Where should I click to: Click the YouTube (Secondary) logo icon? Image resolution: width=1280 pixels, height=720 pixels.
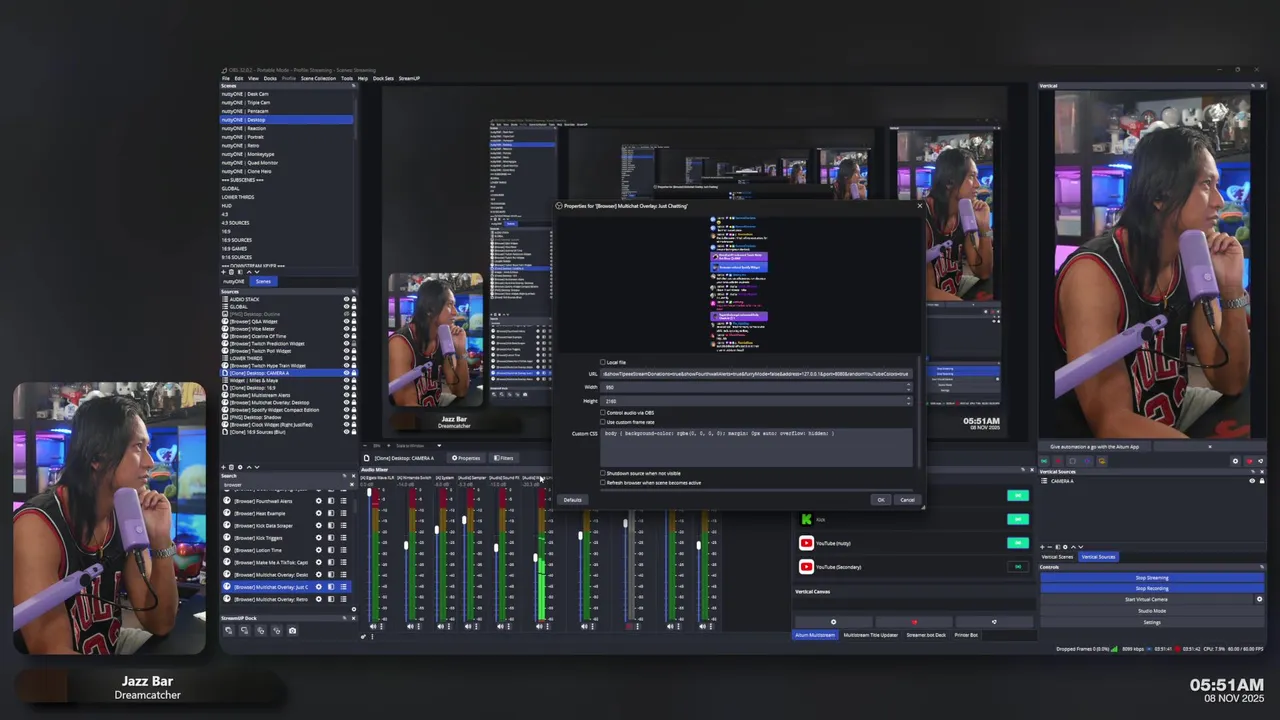[806, 567]
